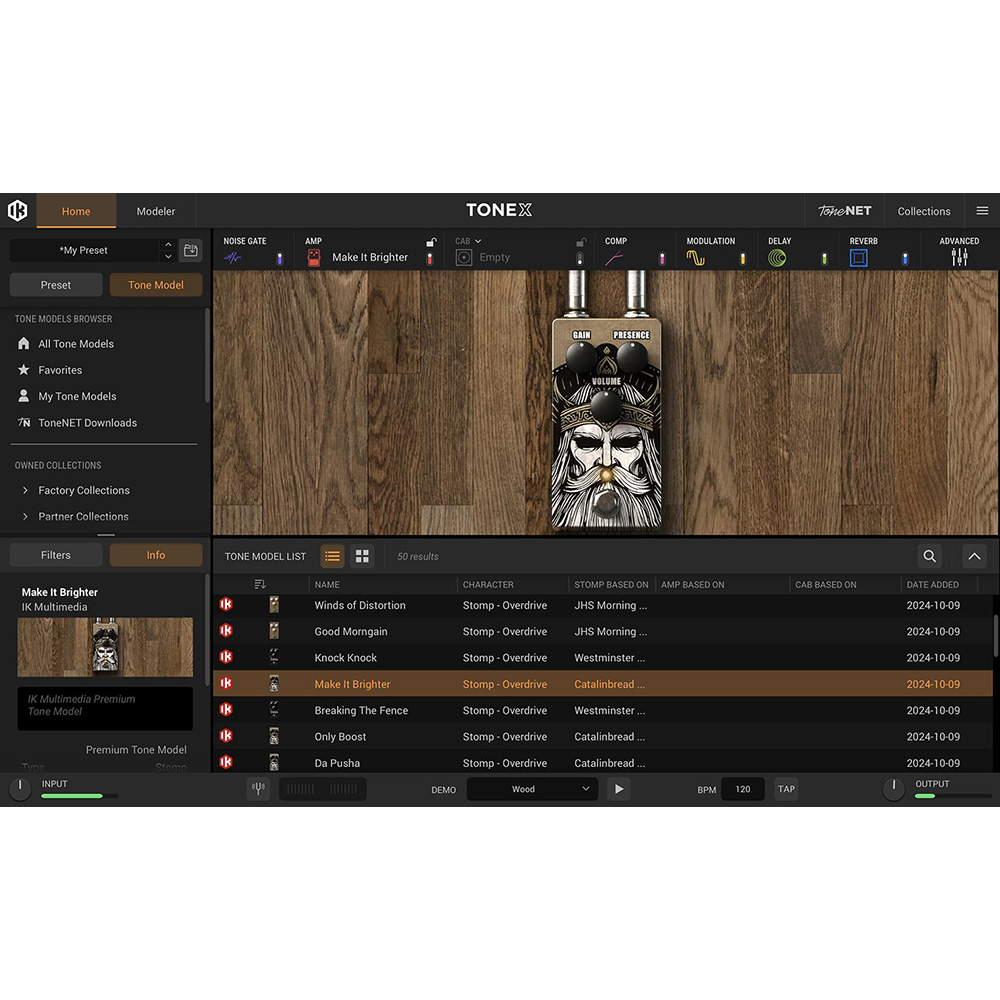The height and width of the screenshot is (1000, 1000).
Task: Open tone model search magnifier
Action: 930,556
